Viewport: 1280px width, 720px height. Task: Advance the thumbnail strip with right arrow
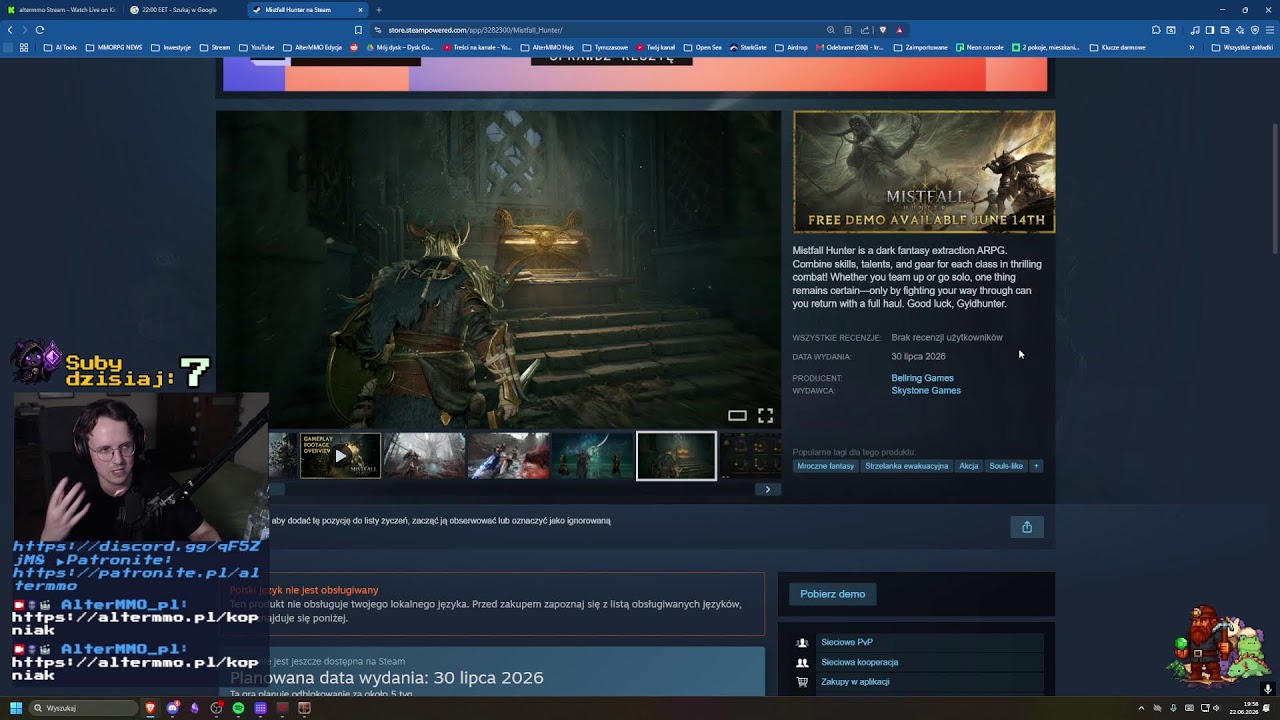click(x=767, y=490)
